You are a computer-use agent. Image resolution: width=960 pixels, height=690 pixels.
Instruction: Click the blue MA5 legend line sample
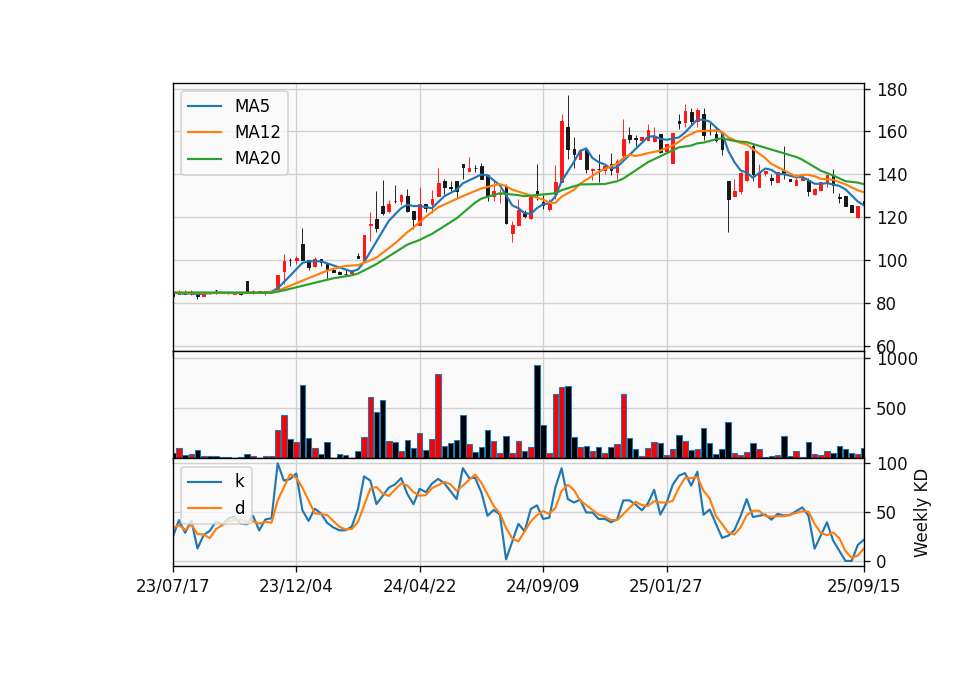coord(204,107)
